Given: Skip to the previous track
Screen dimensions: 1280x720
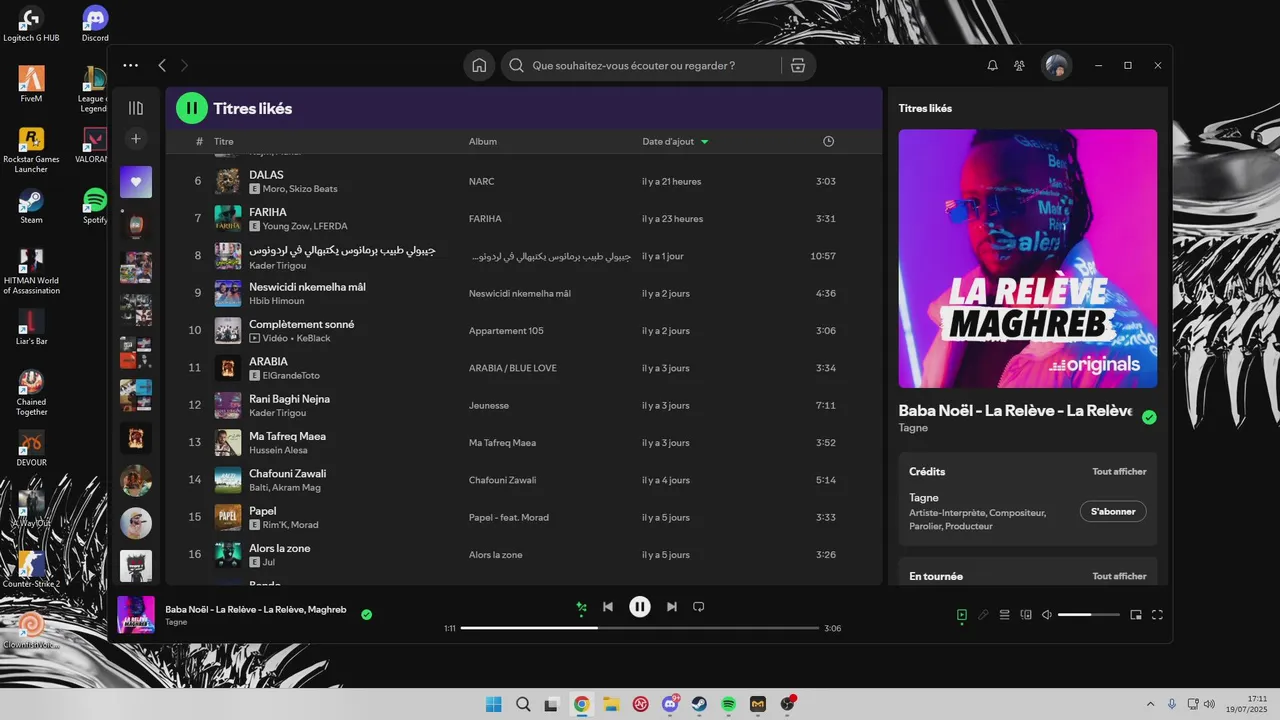Looking at the screenshot, I should click(608, 607).
